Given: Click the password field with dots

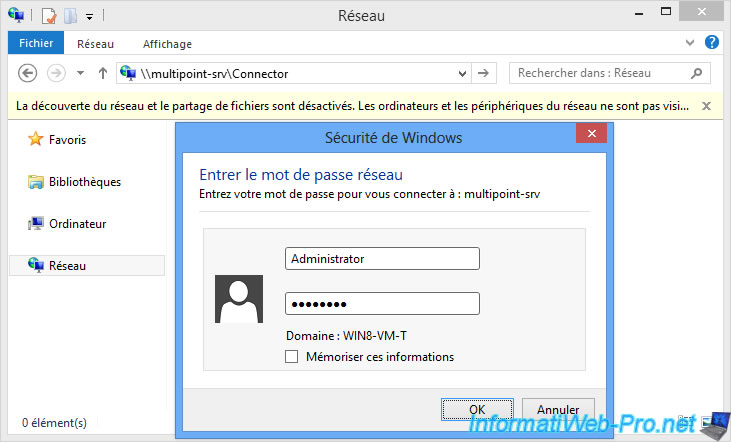Looking at the screenshot, I should [x=382, y=304].
